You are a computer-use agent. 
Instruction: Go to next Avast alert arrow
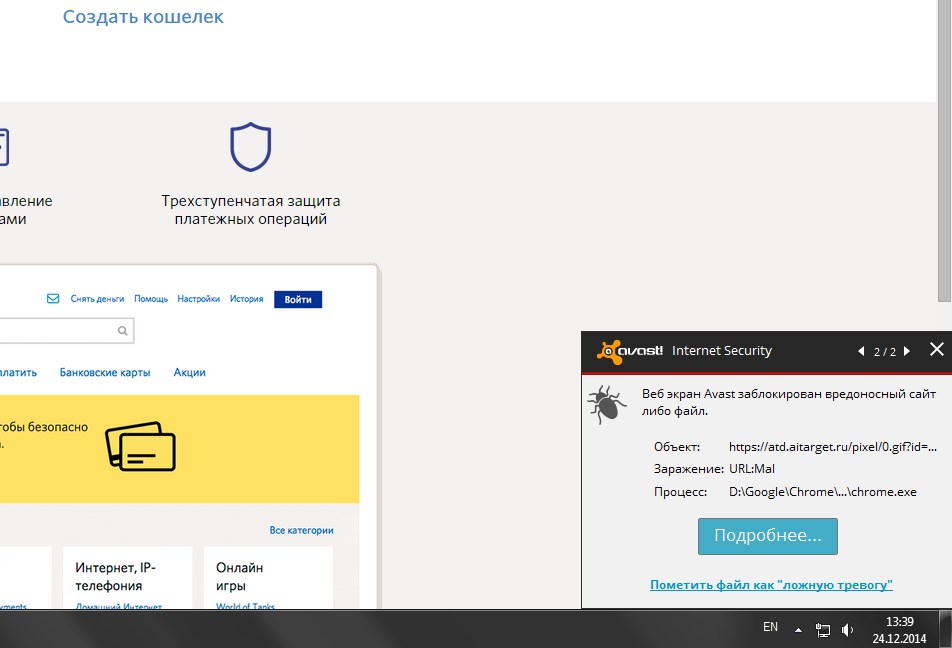pos(907,351)
